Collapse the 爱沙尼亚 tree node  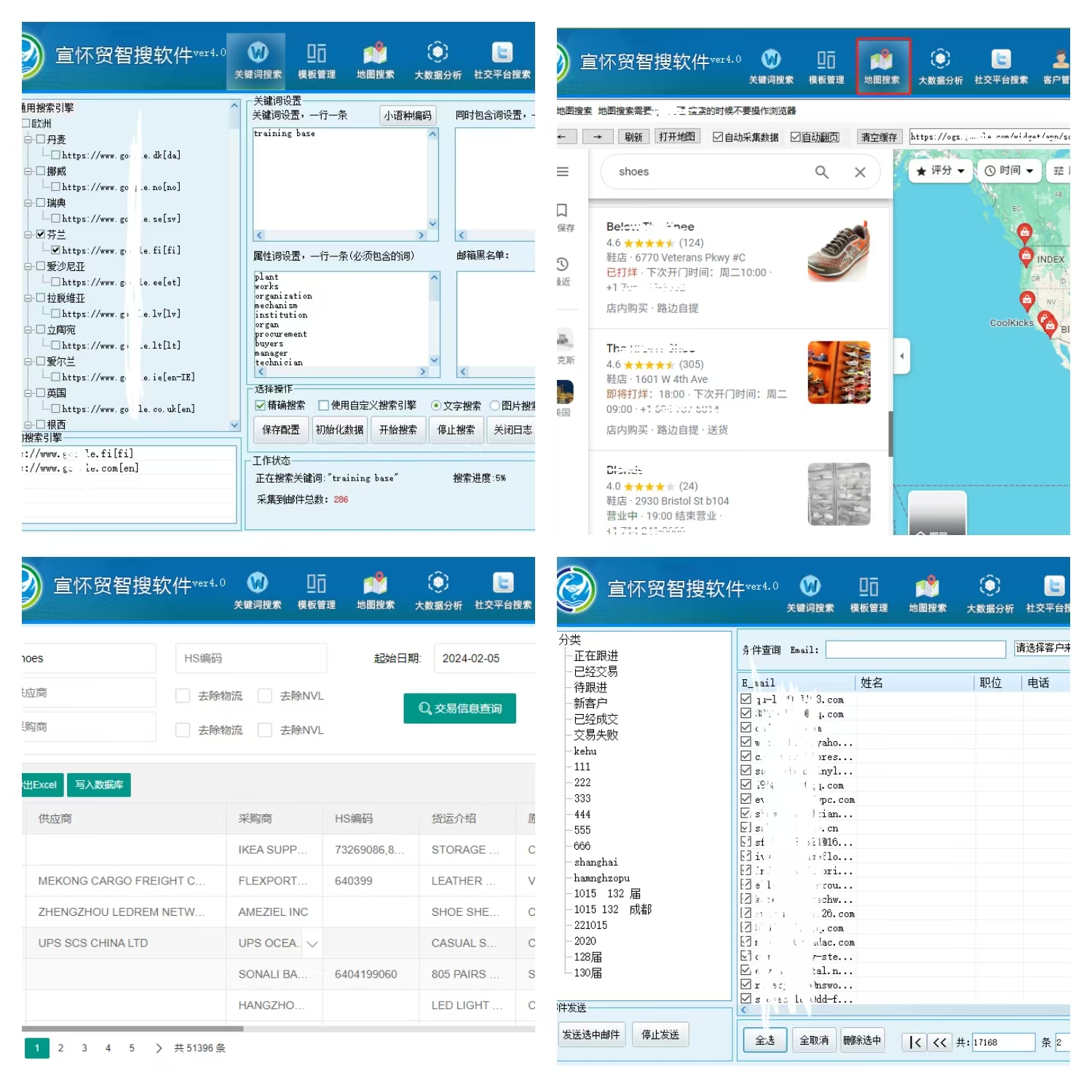[28, 266]
